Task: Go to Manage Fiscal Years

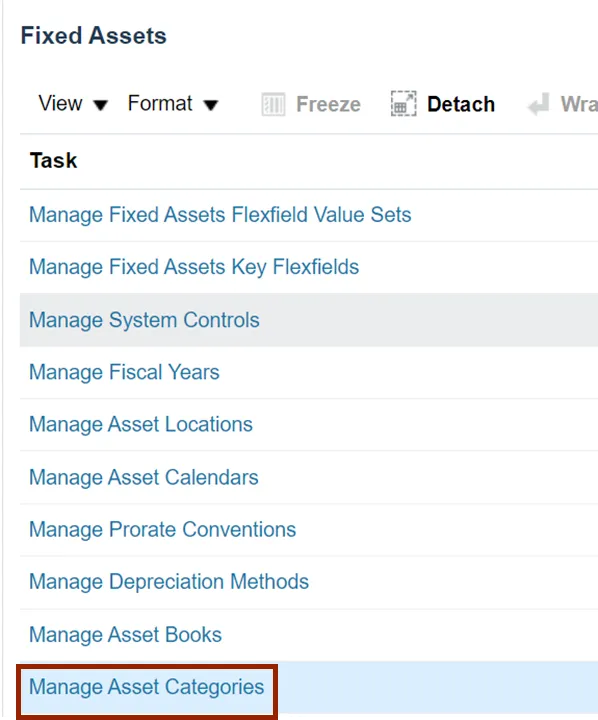Action: click(x=124, y=372)
